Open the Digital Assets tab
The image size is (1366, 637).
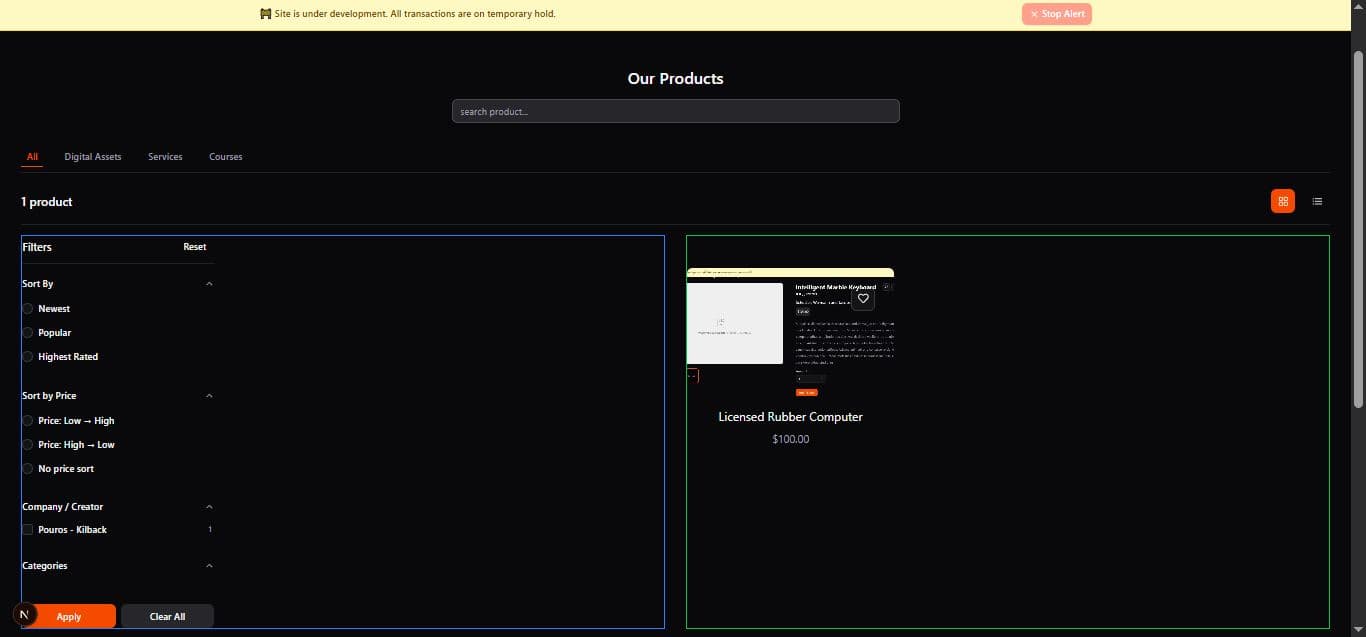click(93, 157)
